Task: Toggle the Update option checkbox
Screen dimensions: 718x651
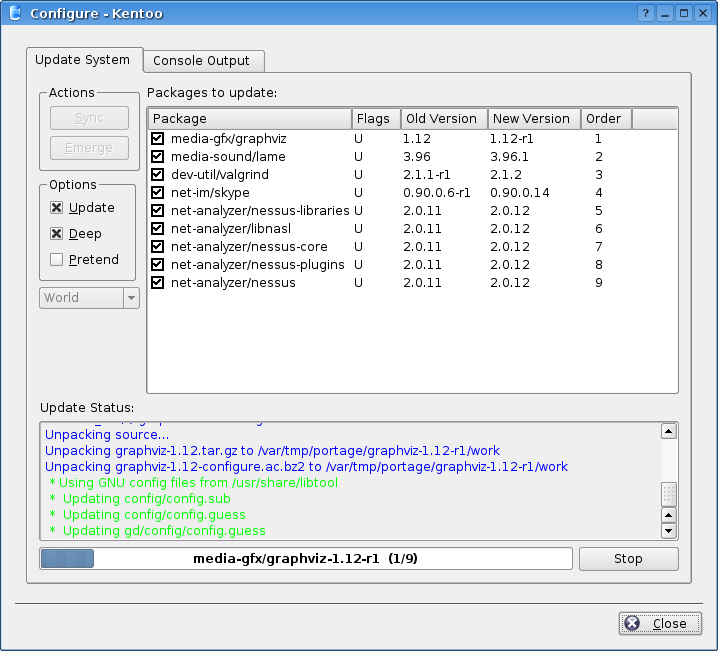Action: [56, 208]
